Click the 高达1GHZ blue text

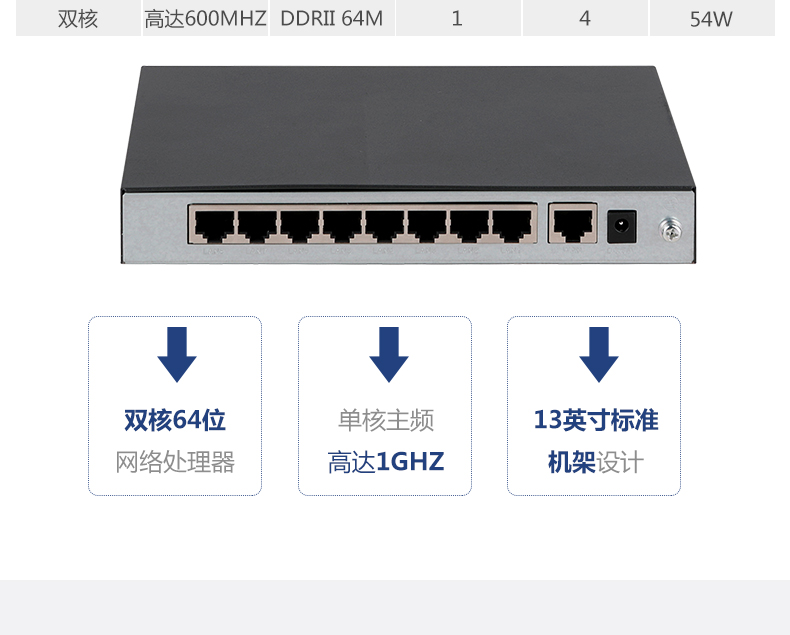(386, 462)
